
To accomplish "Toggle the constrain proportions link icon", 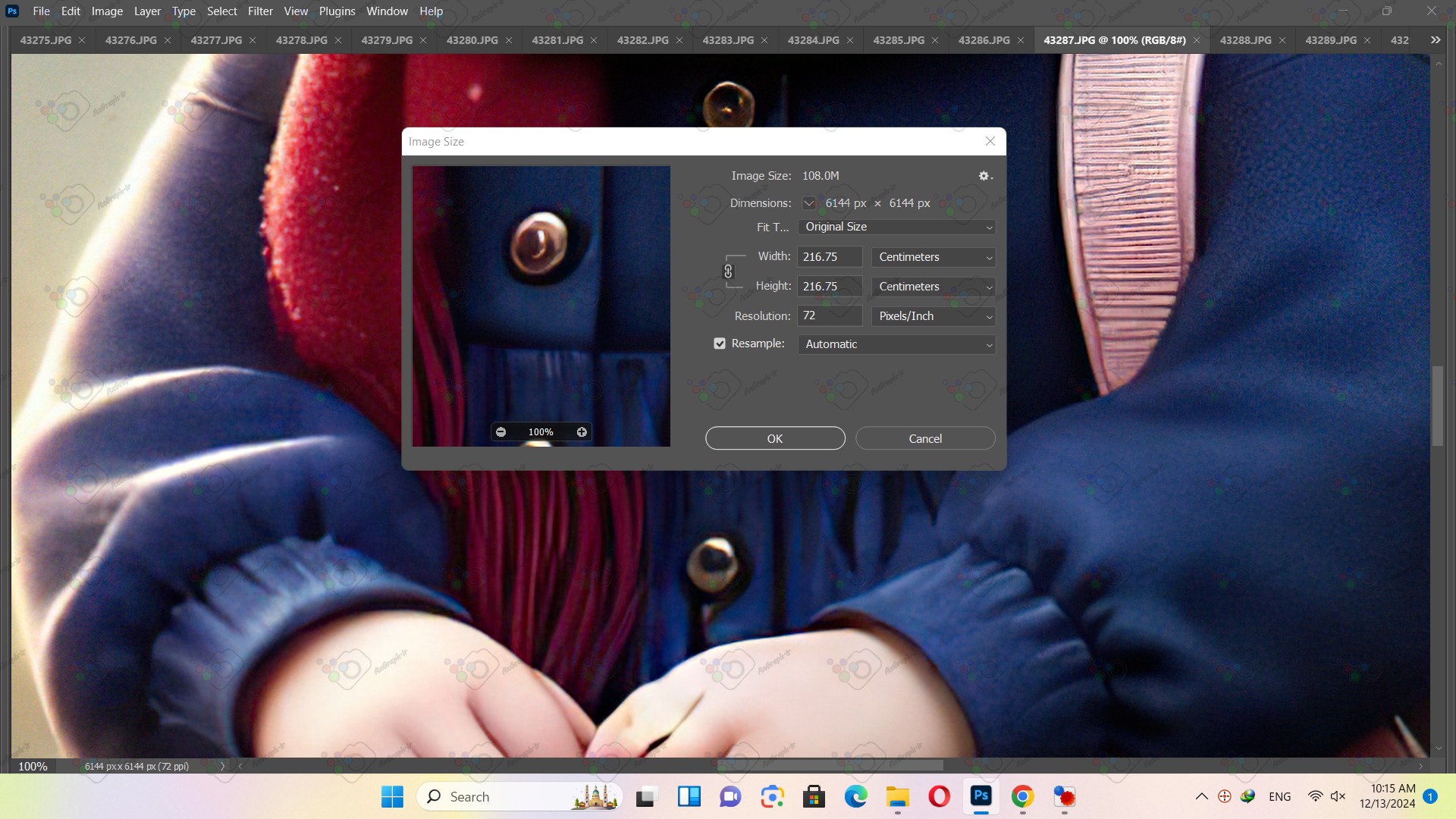I will click(728, 271).
